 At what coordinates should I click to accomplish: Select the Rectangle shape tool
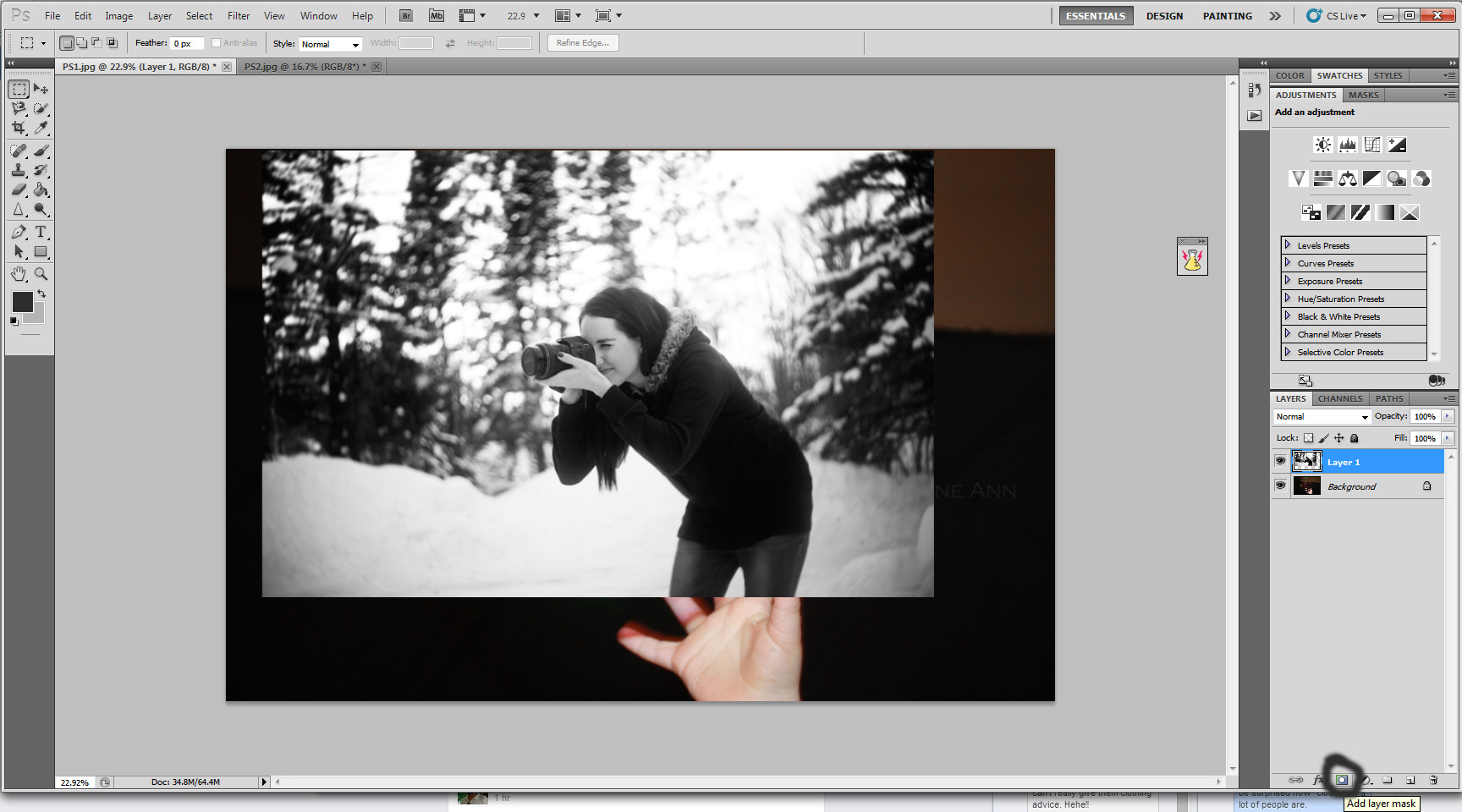pyautogui.click(x=41, y=251)
